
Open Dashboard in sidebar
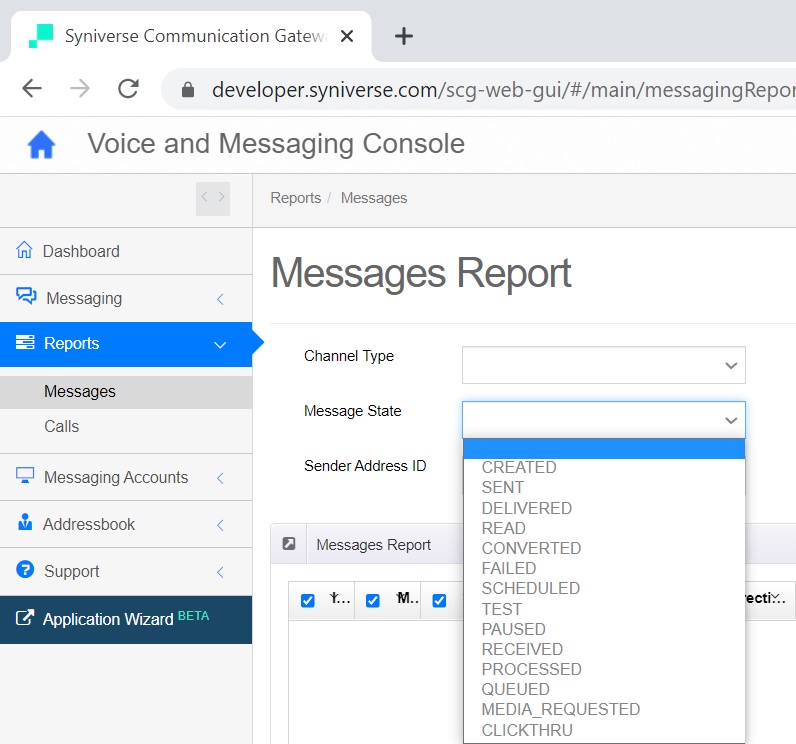pos(126,251)
